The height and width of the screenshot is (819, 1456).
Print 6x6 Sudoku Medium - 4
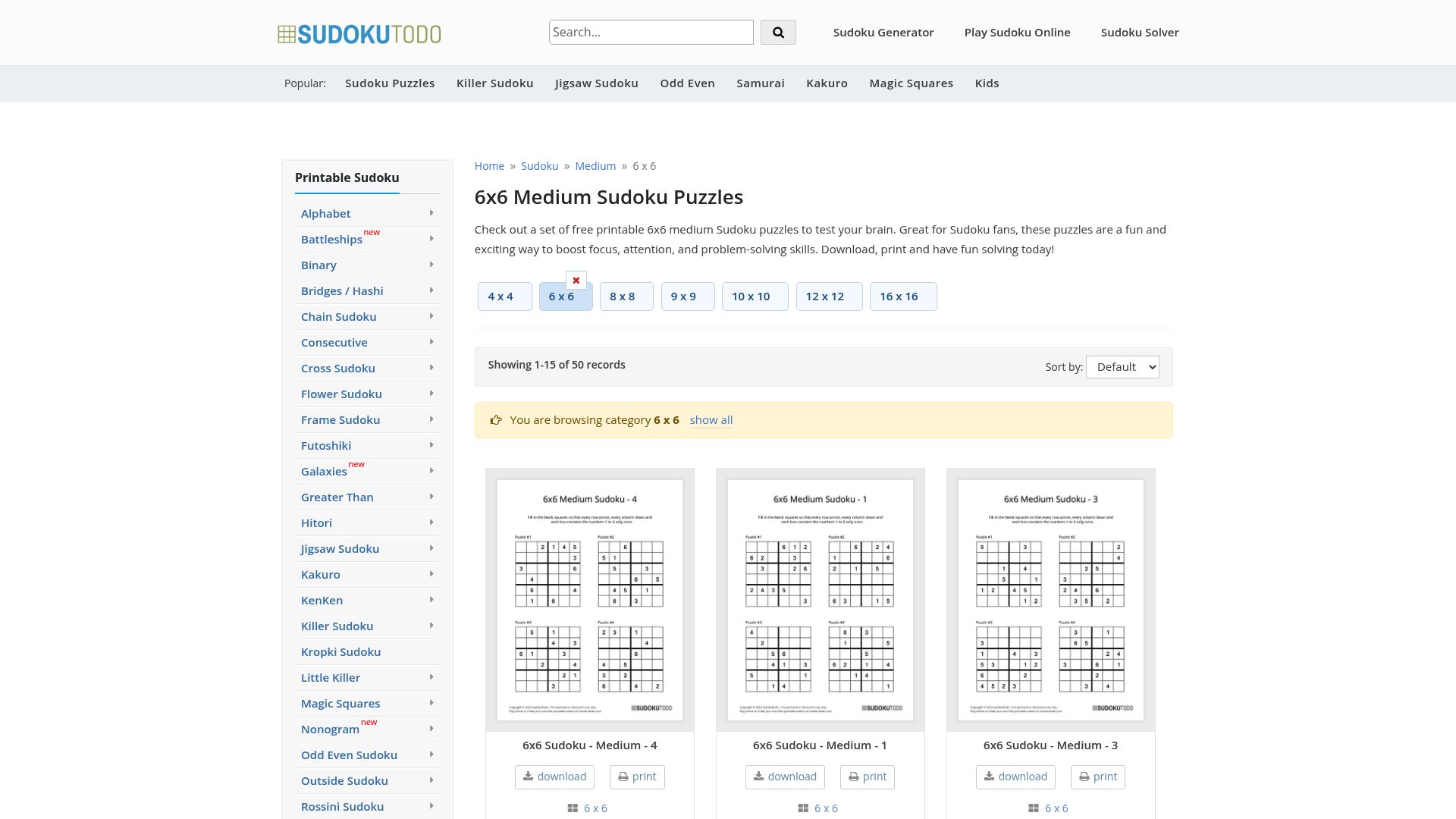[x=637, y=777]
